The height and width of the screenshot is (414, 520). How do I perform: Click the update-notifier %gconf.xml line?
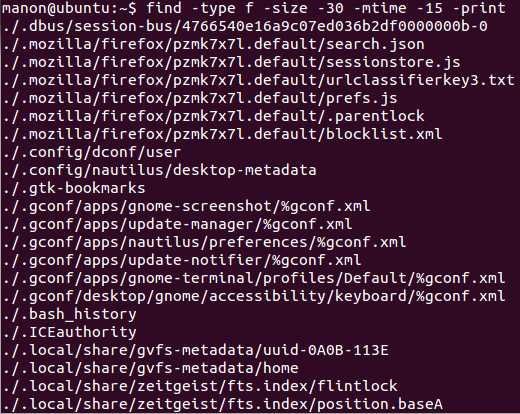[x=182, y=260]
